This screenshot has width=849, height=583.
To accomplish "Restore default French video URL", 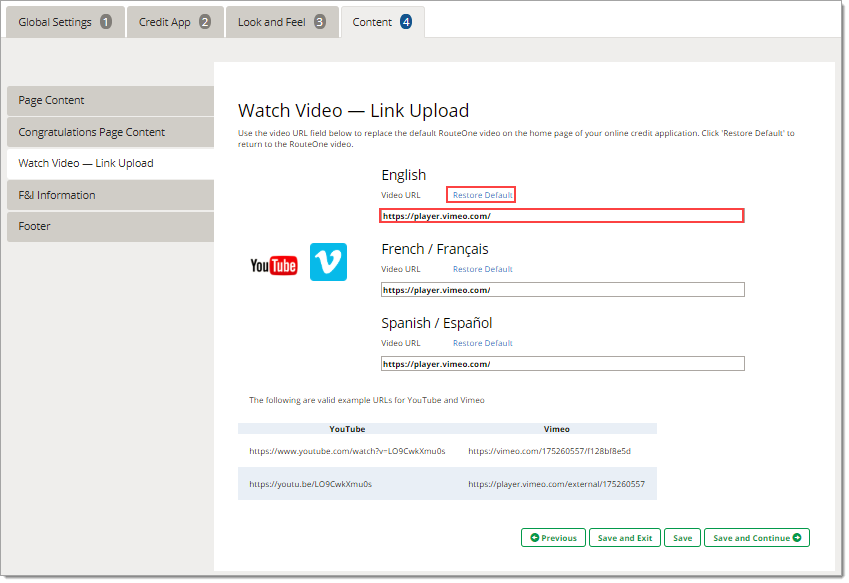I will (482, 269).
